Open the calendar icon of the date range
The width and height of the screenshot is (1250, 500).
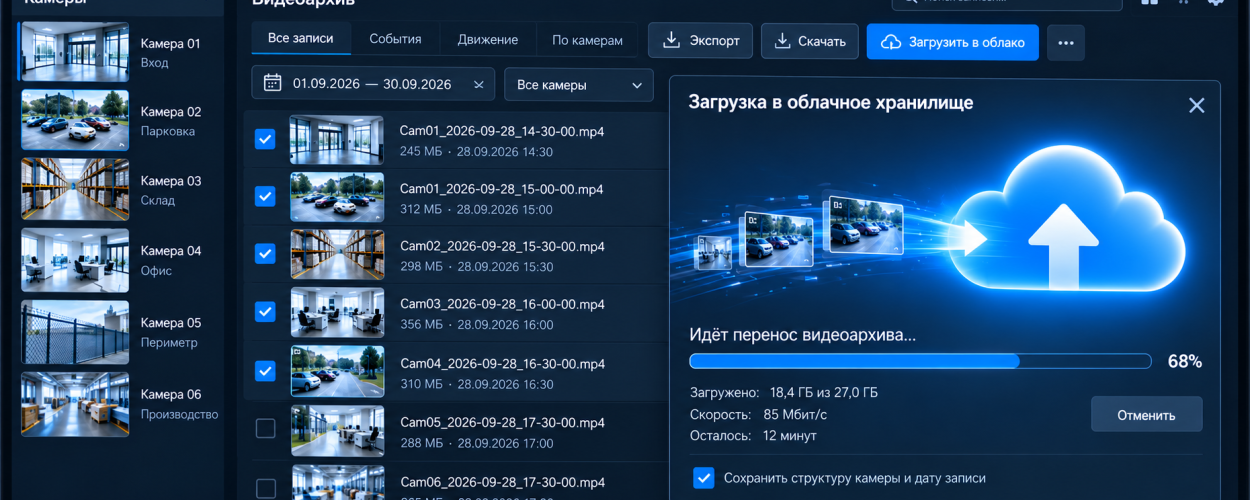point(272,84)
